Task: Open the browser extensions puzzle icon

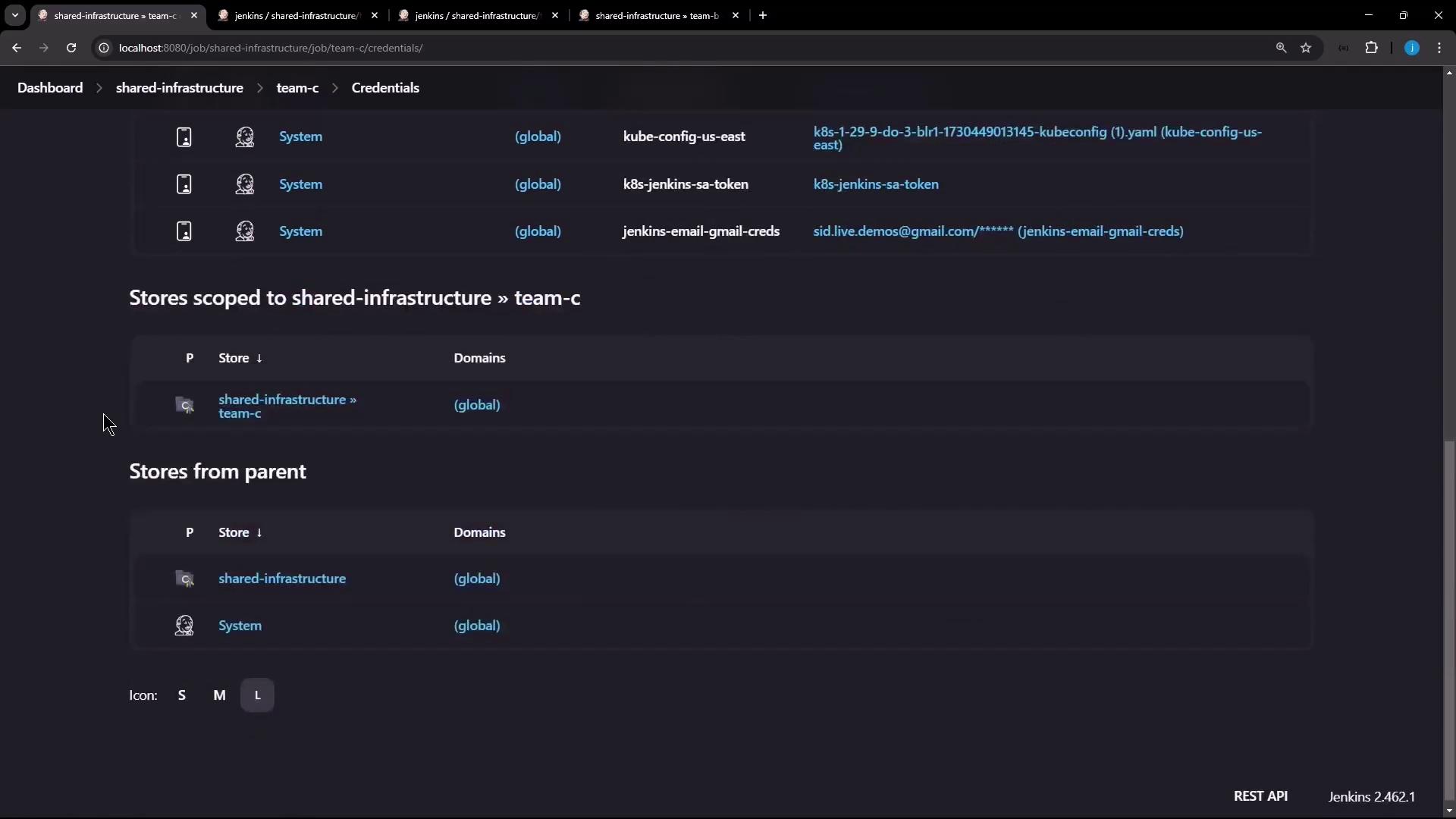Action: 1371,48
